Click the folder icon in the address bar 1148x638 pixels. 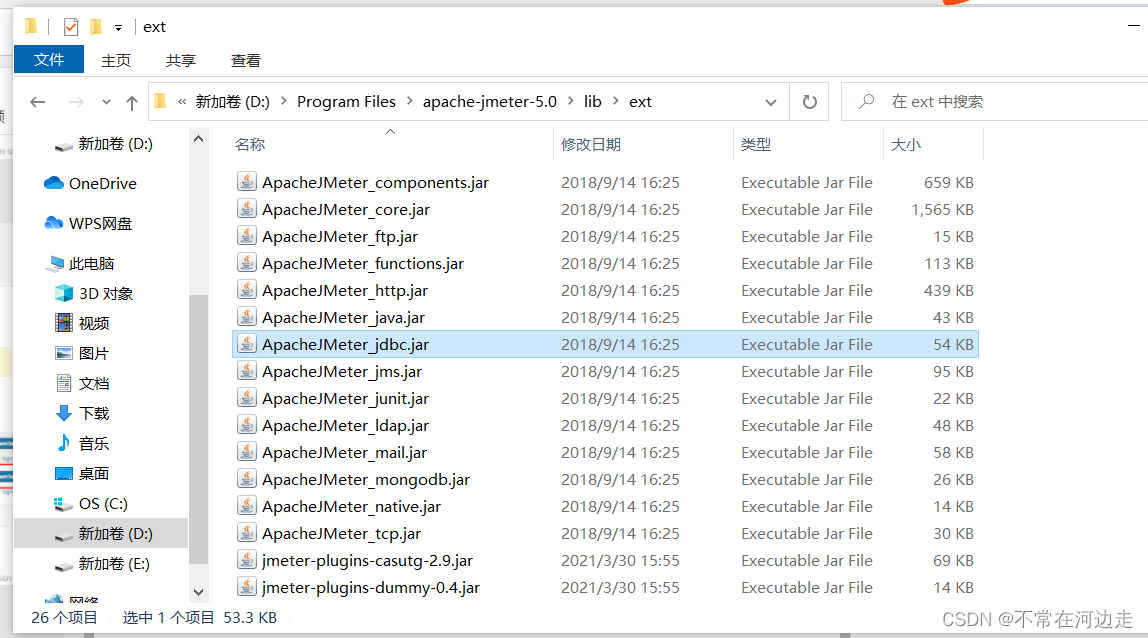pyautogui.click(x=160, y=101)
